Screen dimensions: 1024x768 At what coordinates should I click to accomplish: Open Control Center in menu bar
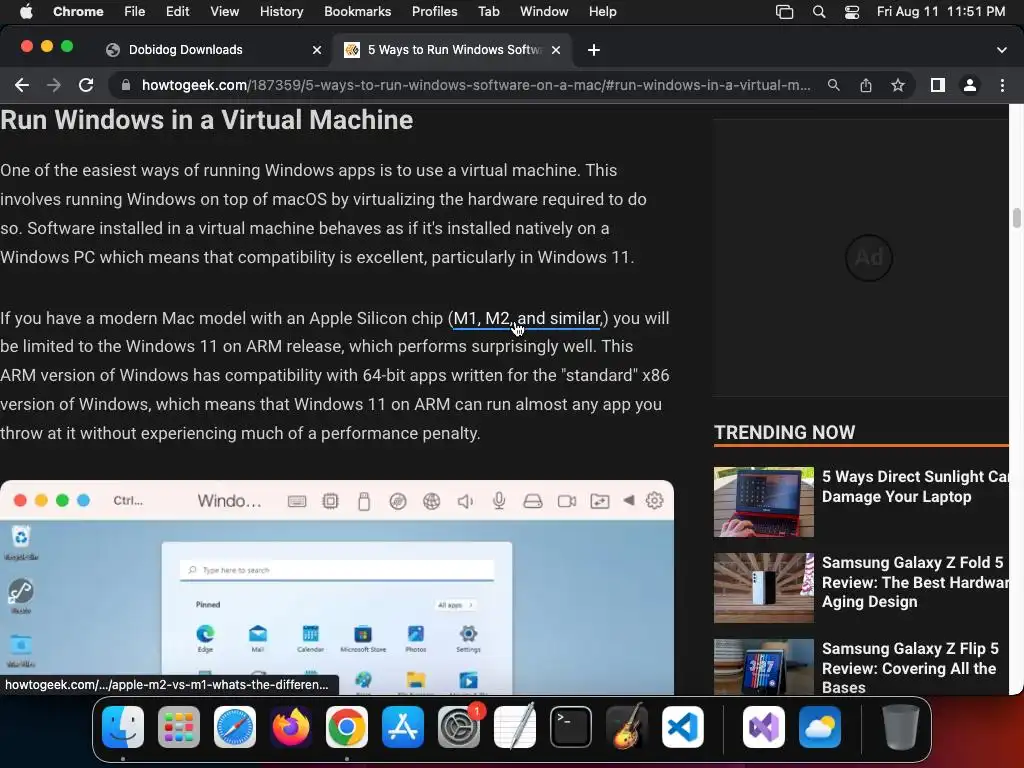click(x=852, y=11)
